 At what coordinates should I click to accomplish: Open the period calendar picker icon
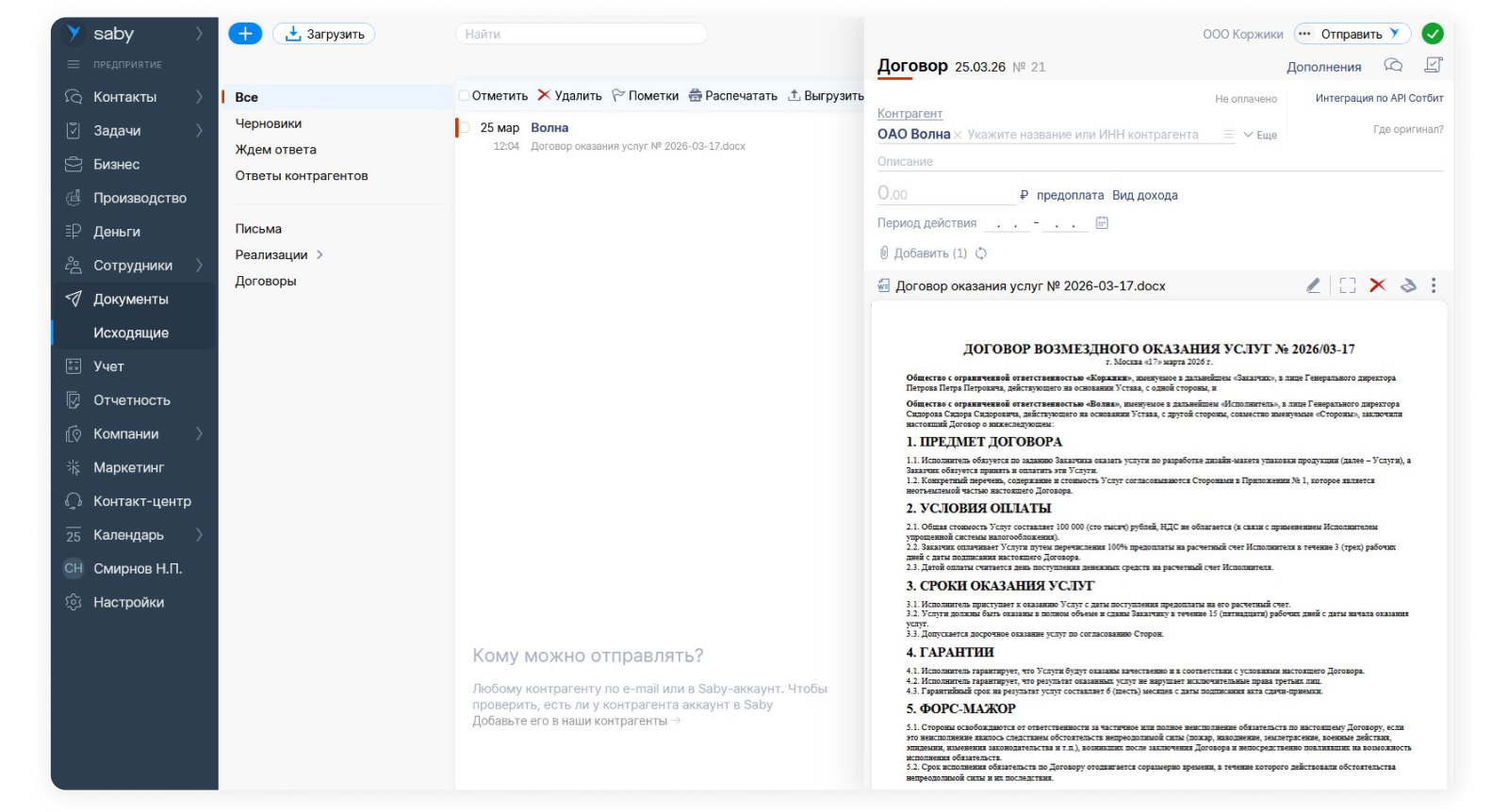(1102, 223)
